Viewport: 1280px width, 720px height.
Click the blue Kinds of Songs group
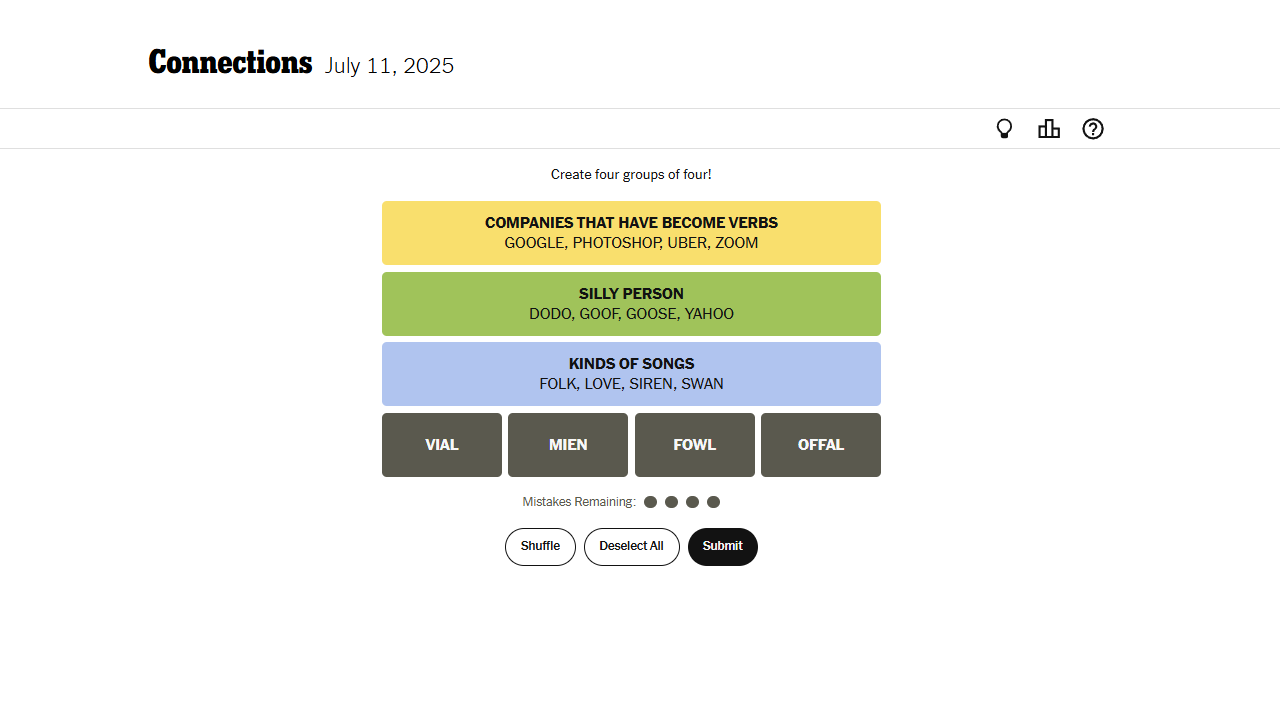point(631,374)
